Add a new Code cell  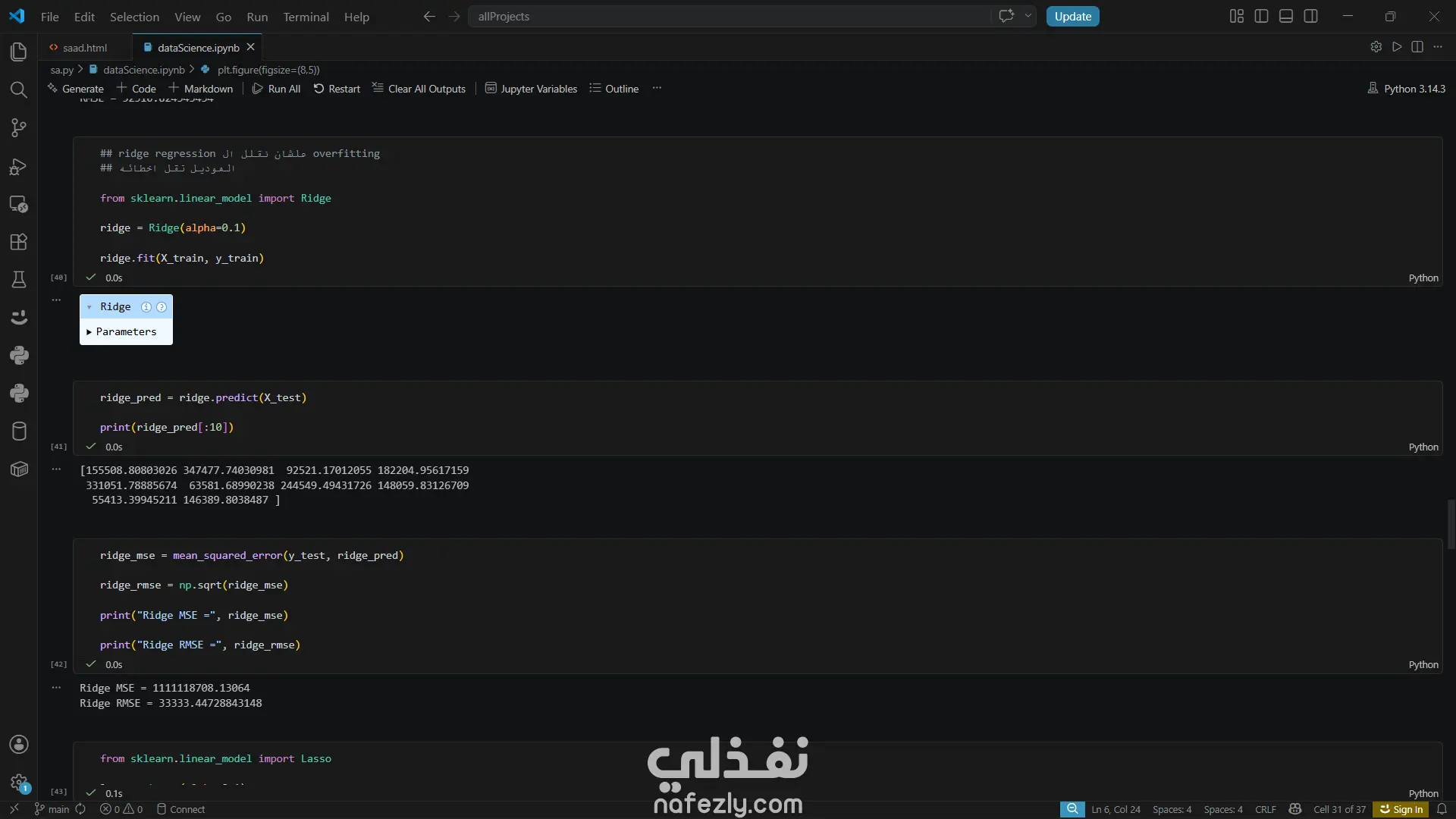tap(136, 89)
